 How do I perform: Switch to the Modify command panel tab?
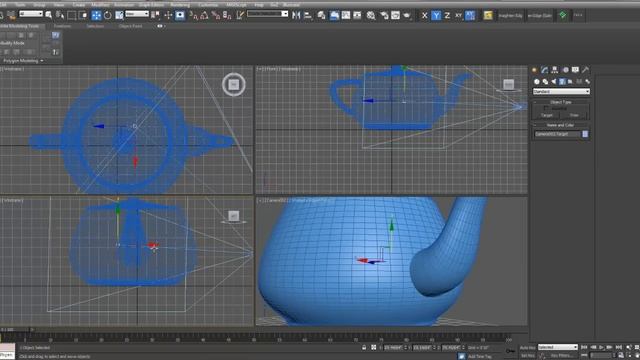(x=544, y=70)
